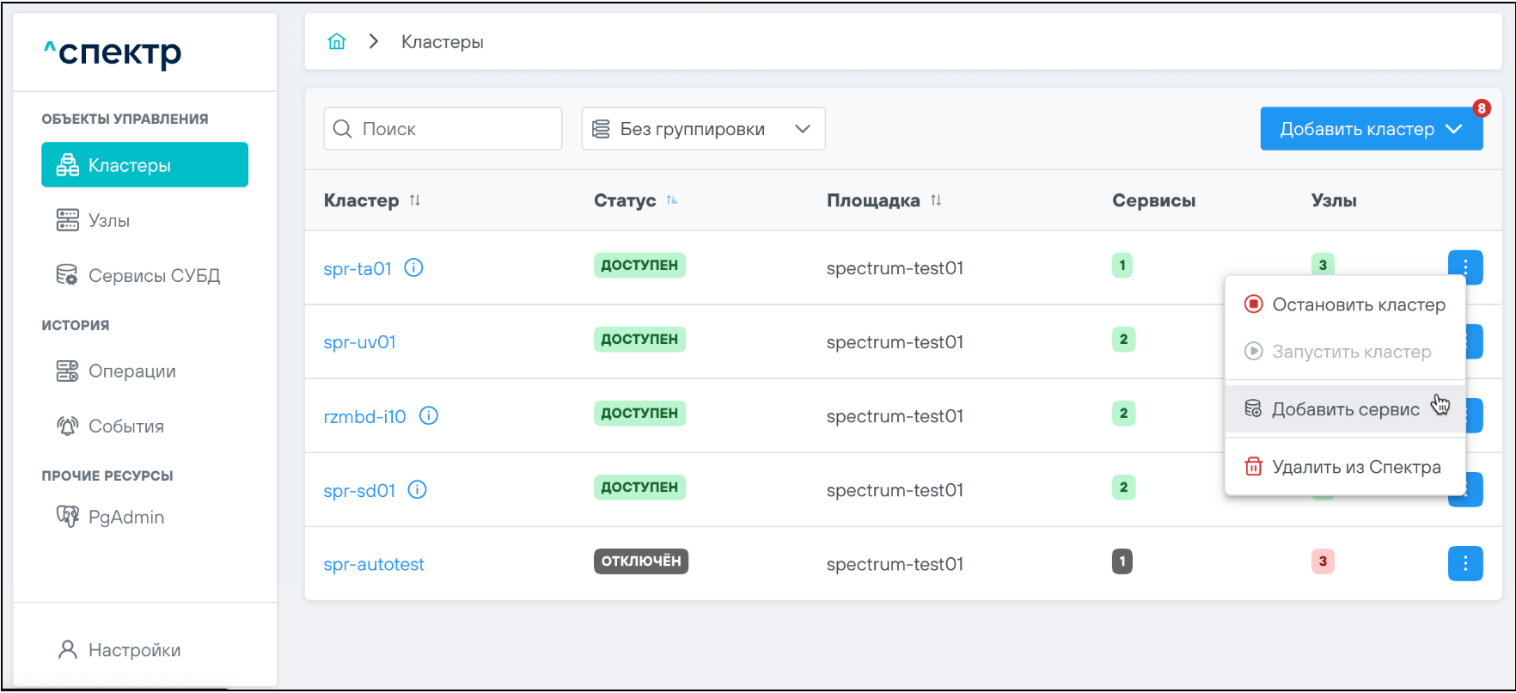Click the home breadcrumb icon
The image size is (1516, 693).
click(x=337, y=42)
